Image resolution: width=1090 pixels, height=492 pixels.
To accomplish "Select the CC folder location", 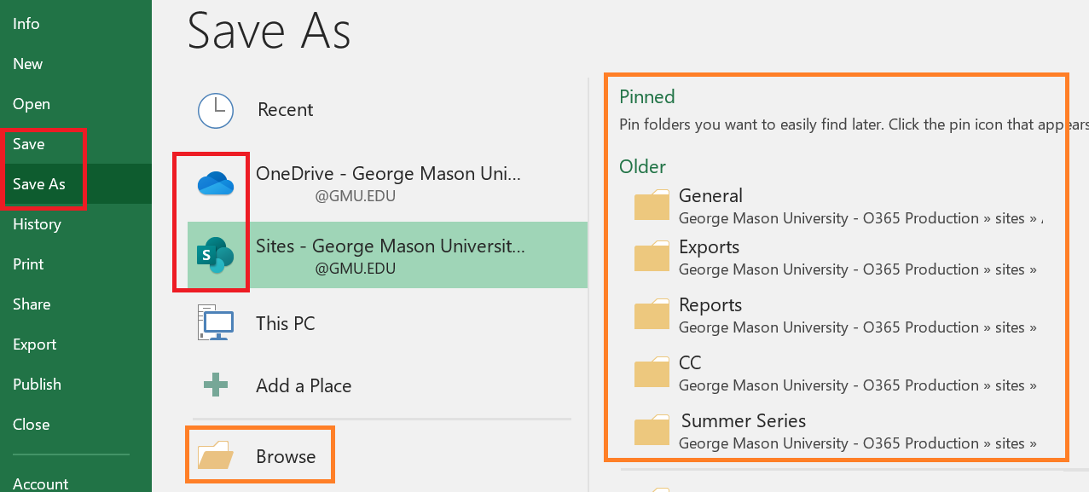I will pos(690,363).
